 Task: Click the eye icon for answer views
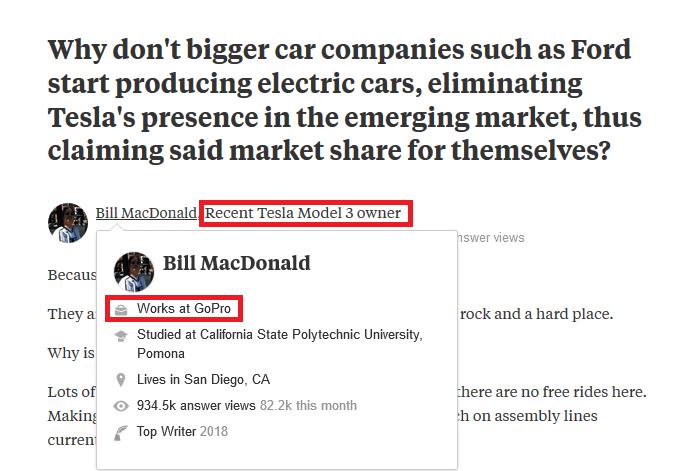pos(121,406)
